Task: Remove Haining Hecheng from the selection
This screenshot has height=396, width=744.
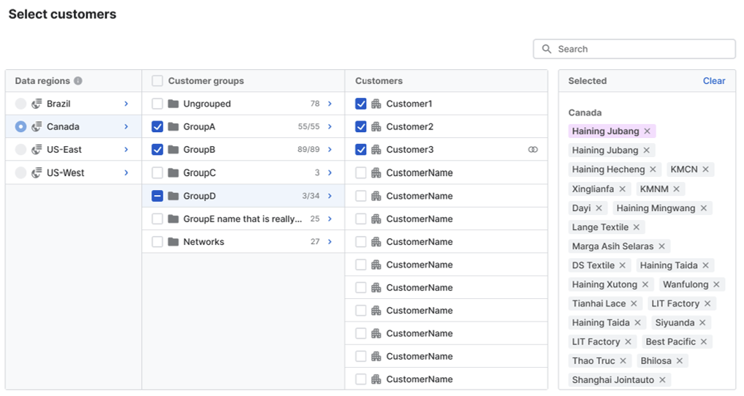Action: tap(653, 169)
